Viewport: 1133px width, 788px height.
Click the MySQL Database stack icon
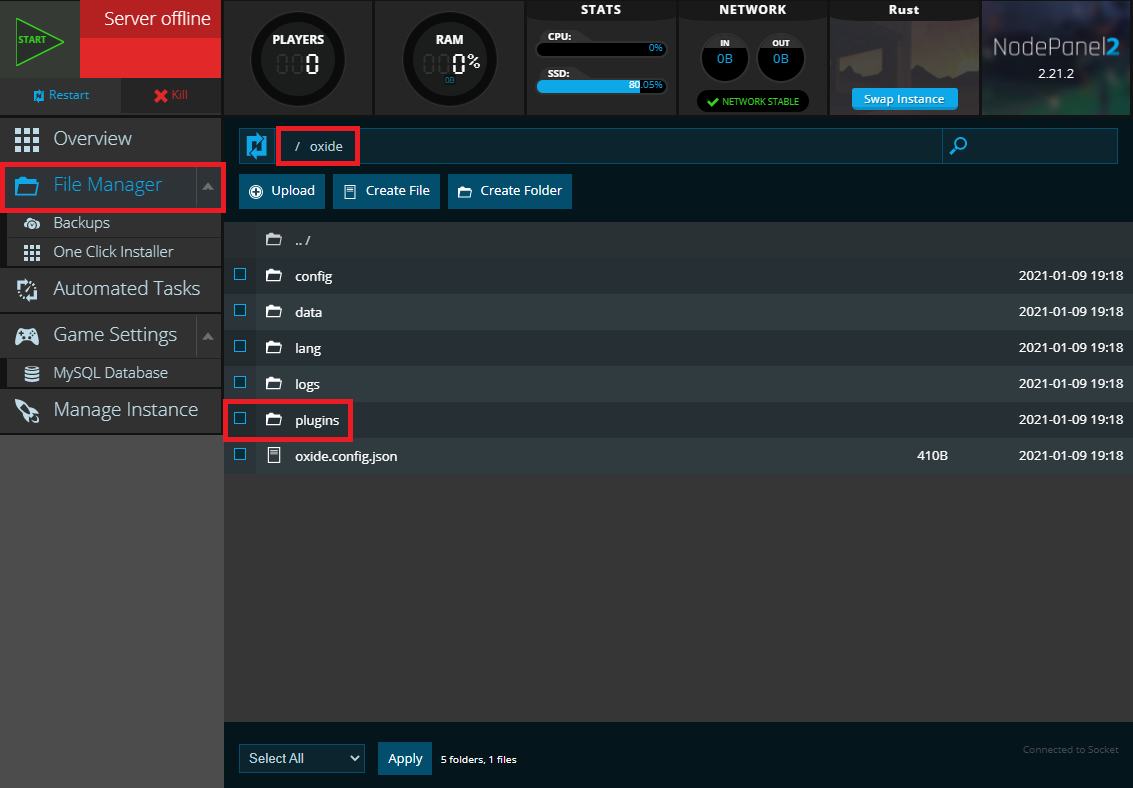point(32,373)
